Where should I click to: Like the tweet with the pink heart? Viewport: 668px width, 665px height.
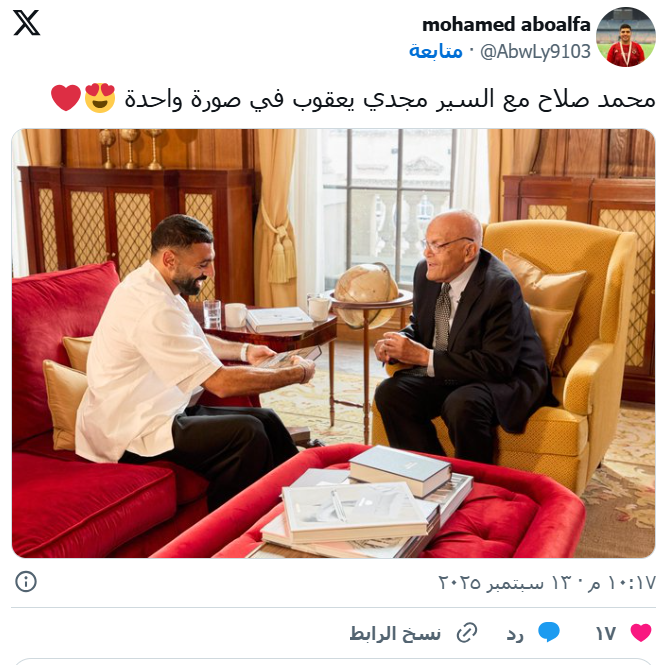(x=641, y=633)
